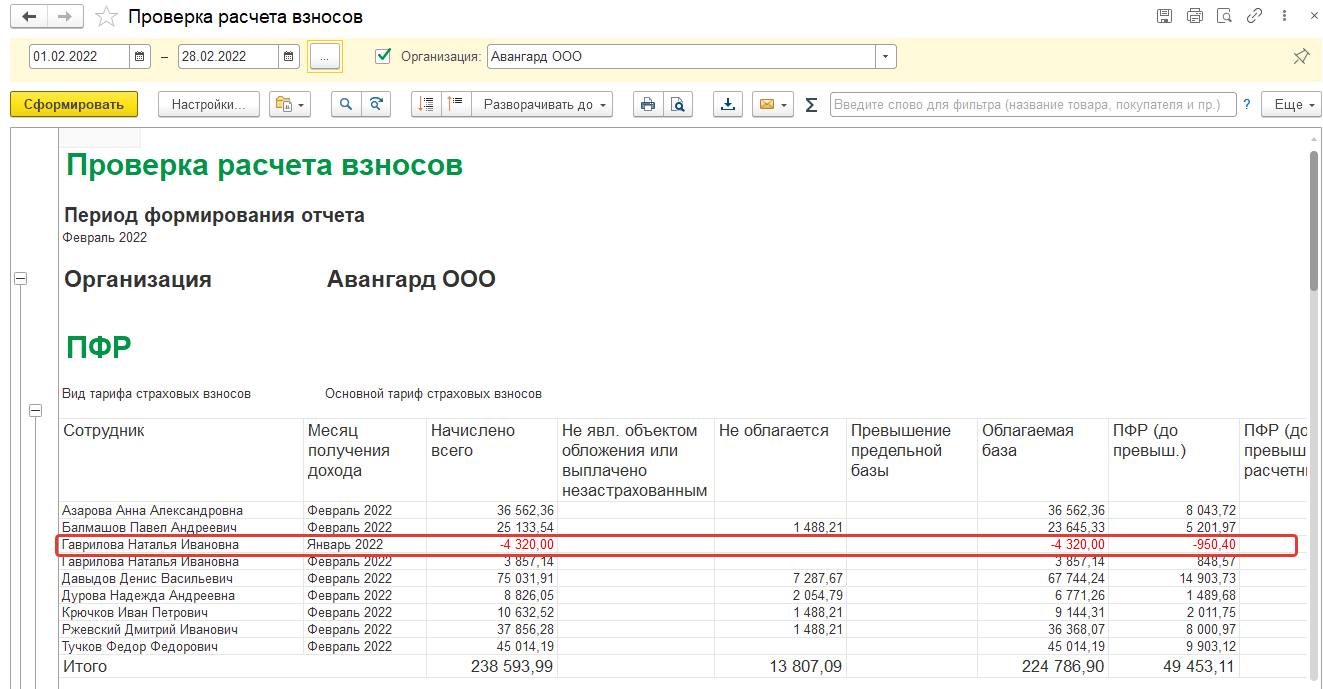Open calendar for start date 01.02.2022
The image size is (1323, 689).
[141, 57]
